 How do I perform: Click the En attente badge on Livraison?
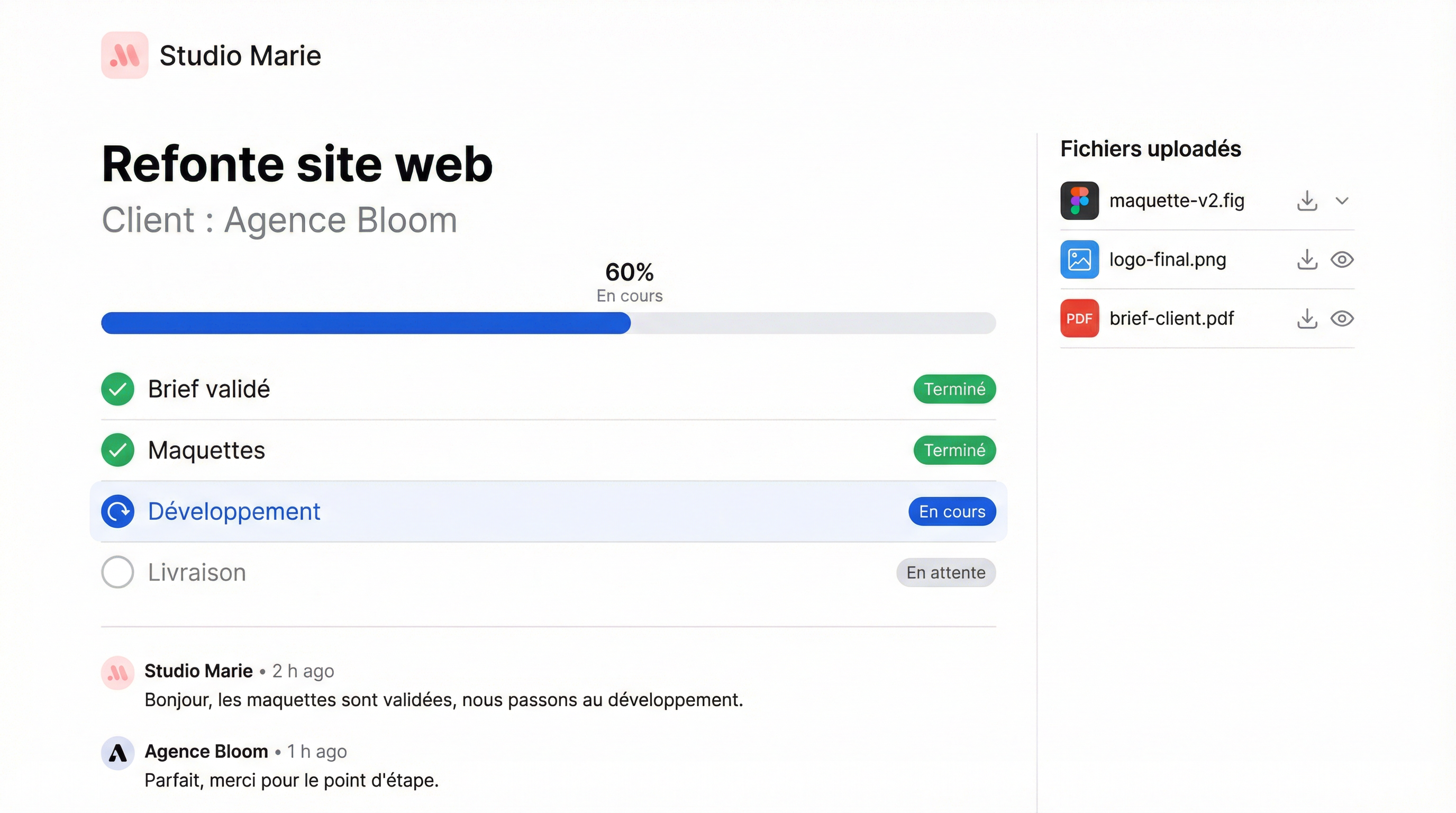[x=945, y=572]
